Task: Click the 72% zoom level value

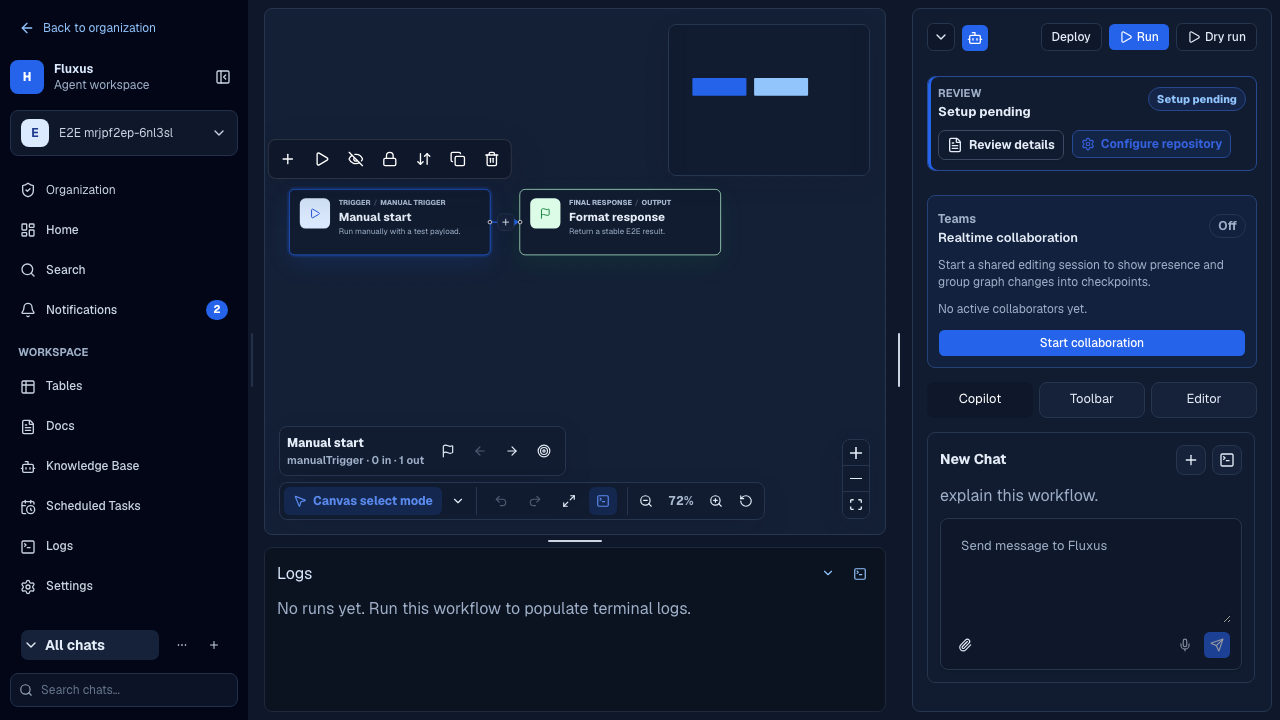Action: [x=681, y=501]
